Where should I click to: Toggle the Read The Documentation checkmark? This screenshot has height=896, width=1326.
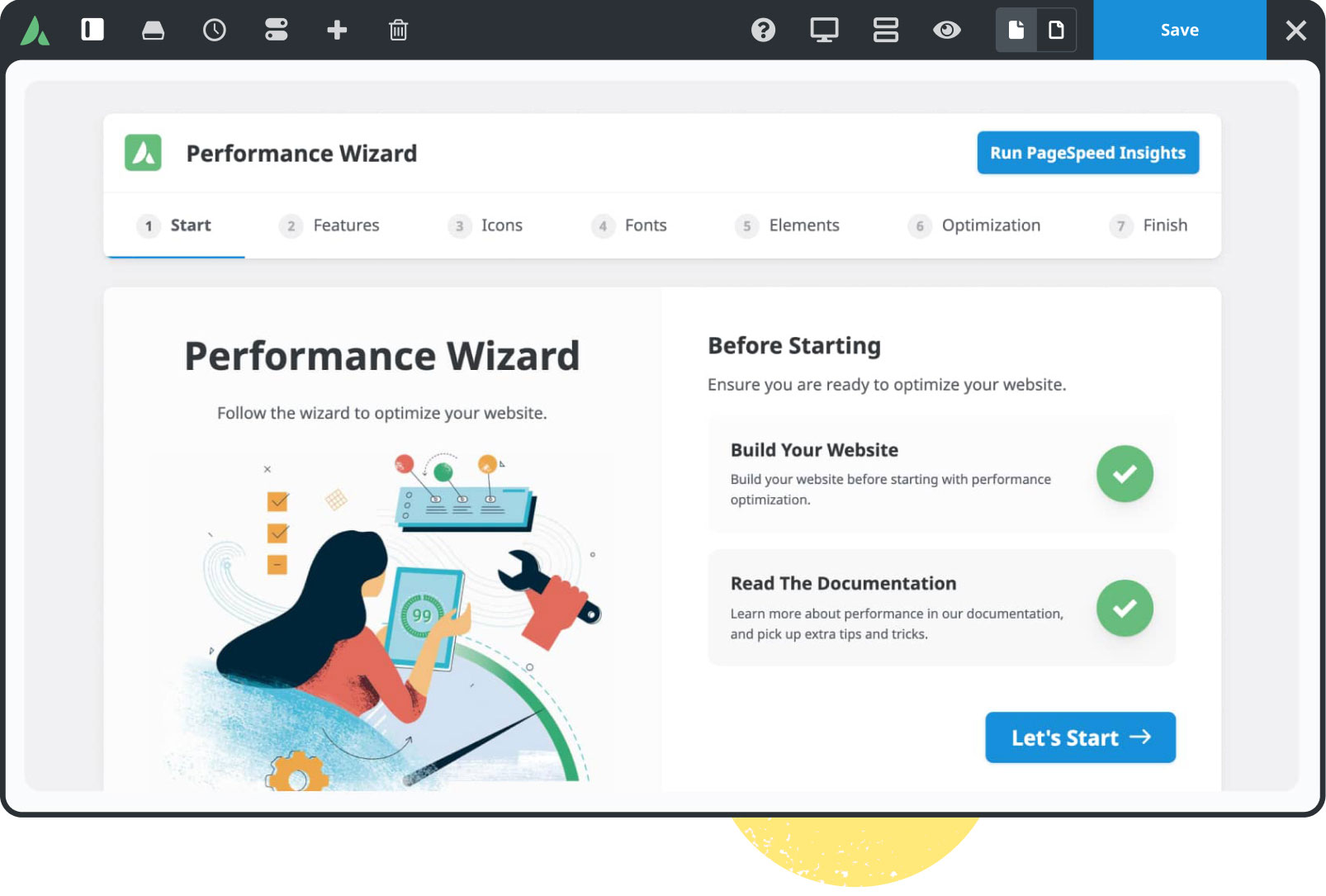(x=1124, y=609)
